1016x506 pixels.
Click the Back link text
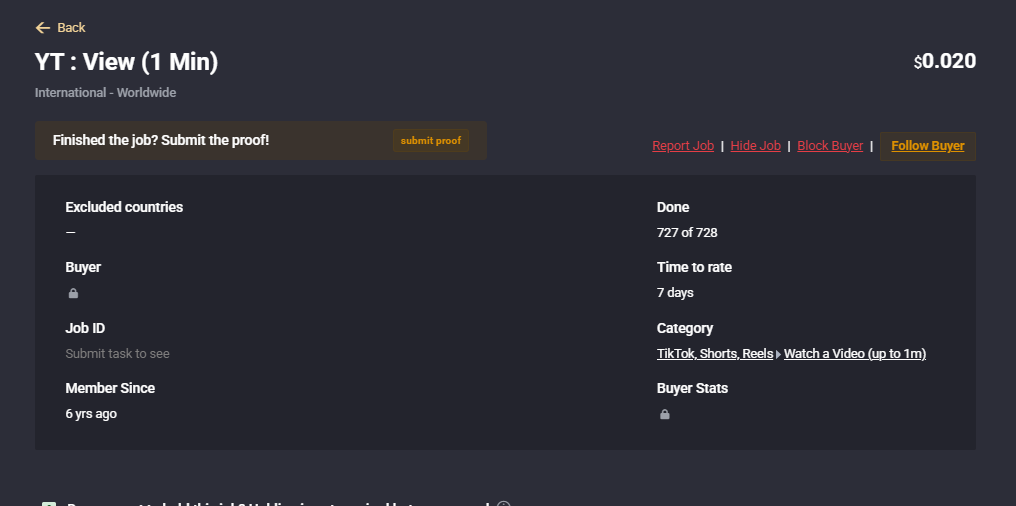click(x=71, y=28)
